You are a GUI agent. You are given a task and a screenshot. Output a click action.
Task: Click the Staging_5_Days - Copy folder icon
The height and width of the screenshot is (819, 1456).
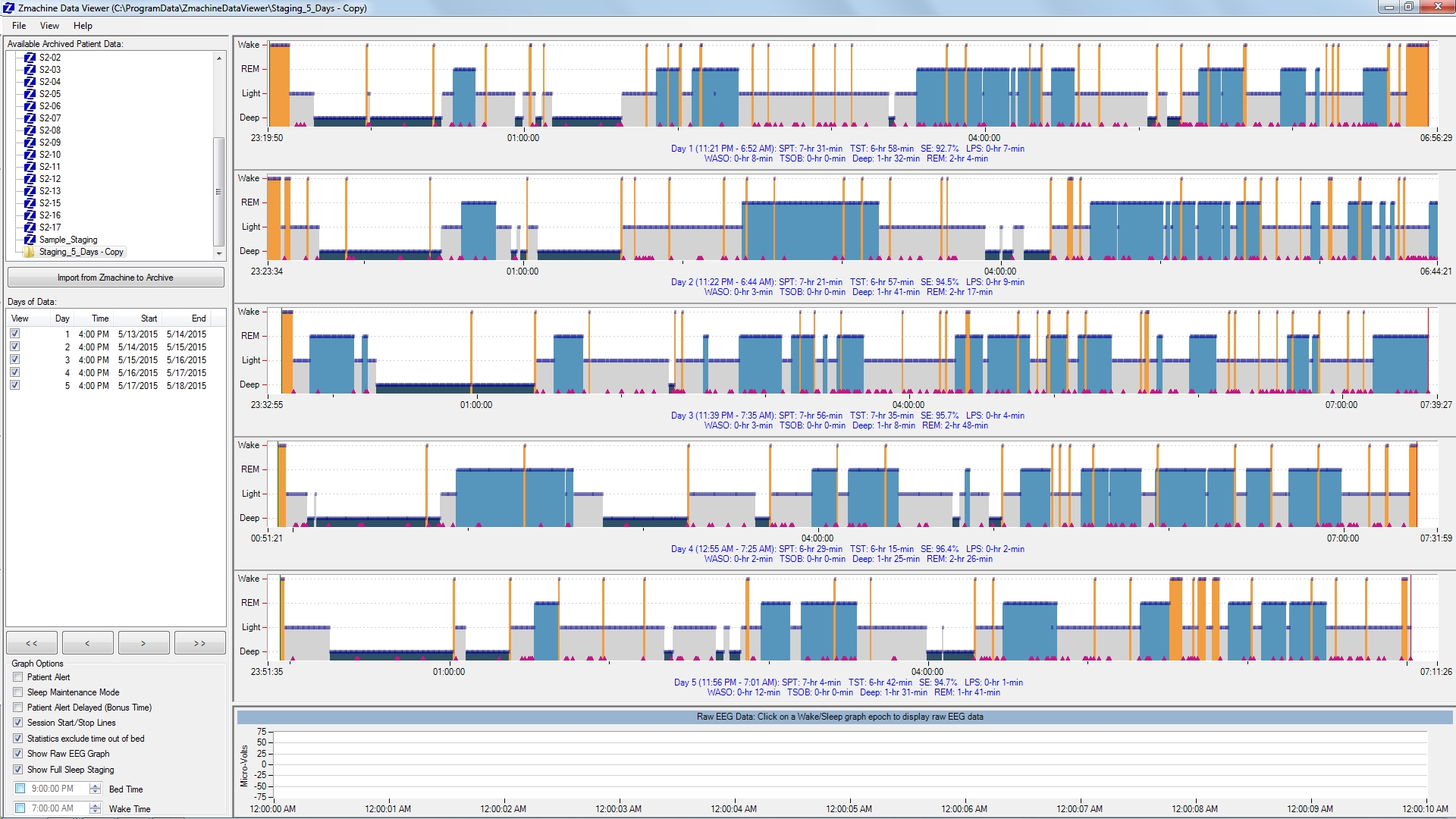point(30,252)
